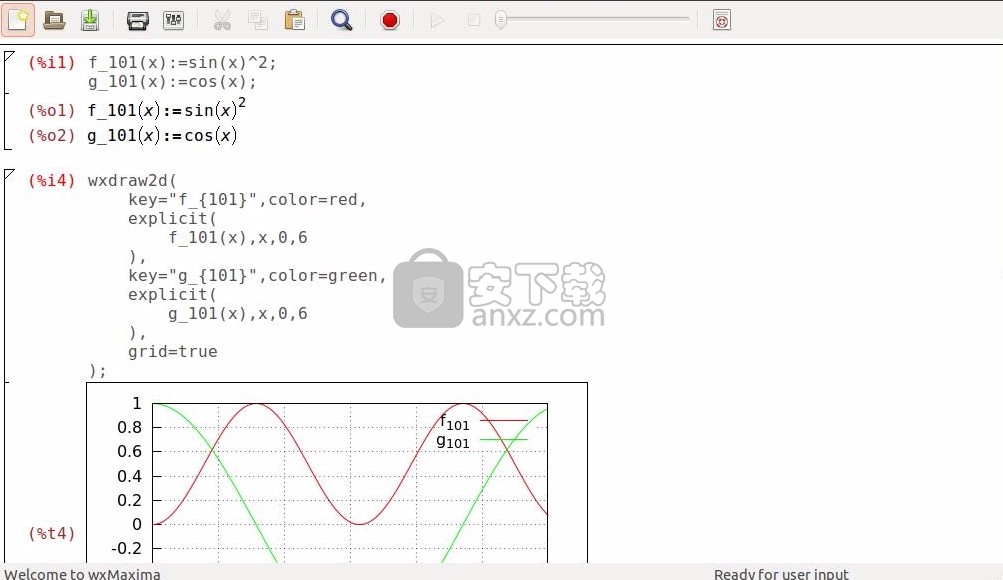Open Find with the magnifier icon
1003x580 pixels.
click(341, 20)
